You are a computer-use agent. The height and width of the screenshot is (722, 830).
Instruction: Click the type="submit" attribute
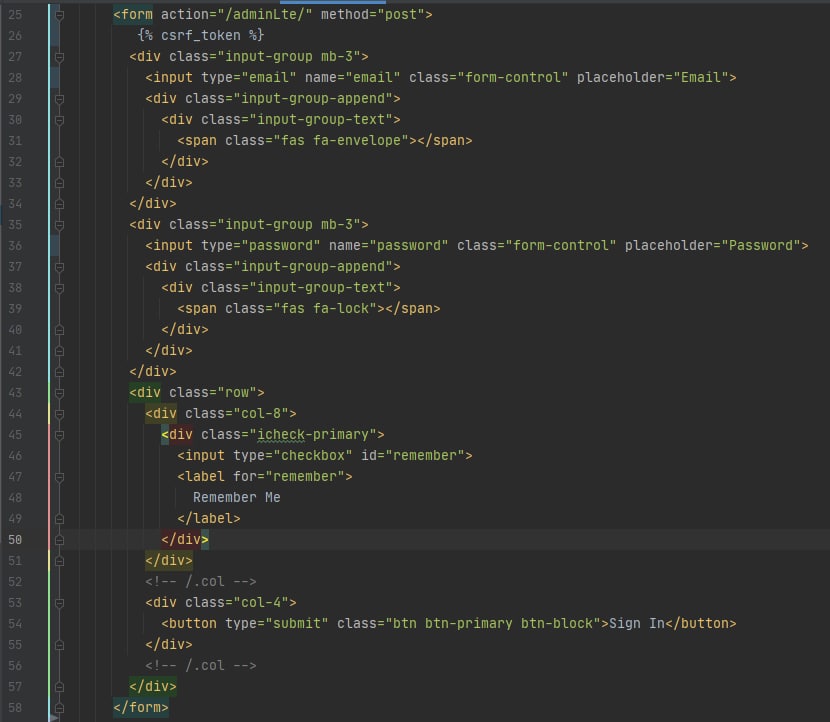[x=277, y=623]
